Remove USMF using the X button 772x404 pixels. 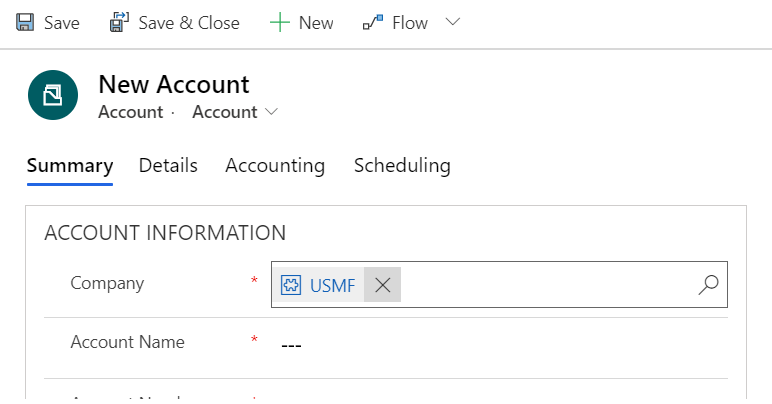coord(383,284)
